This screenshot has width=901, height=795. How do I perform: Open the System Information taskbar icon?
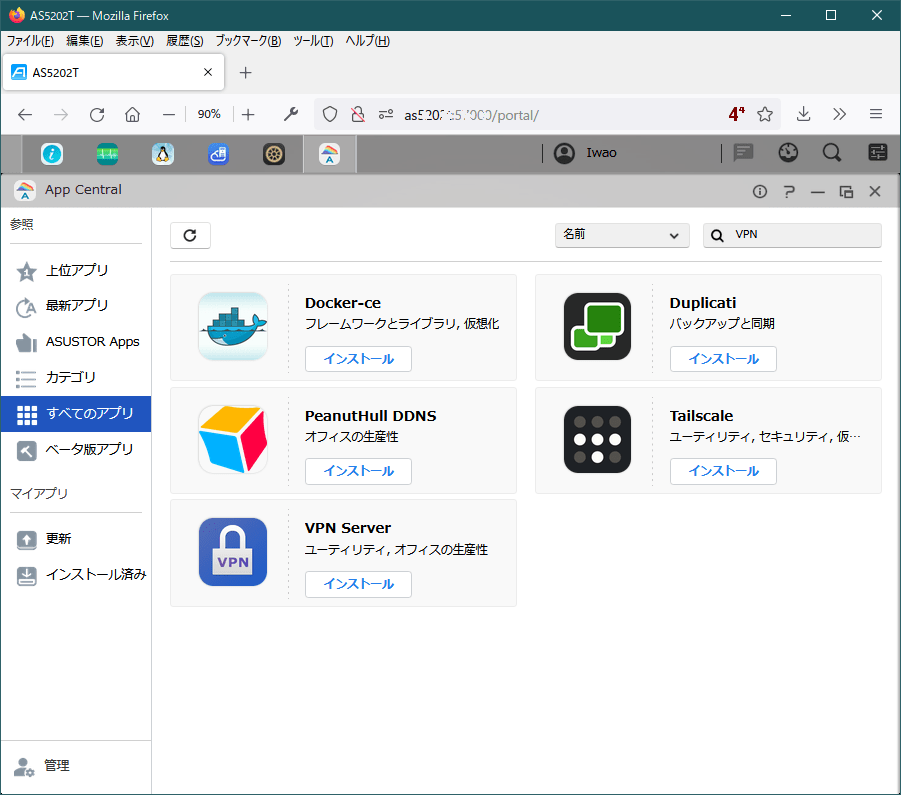point(52,154)
